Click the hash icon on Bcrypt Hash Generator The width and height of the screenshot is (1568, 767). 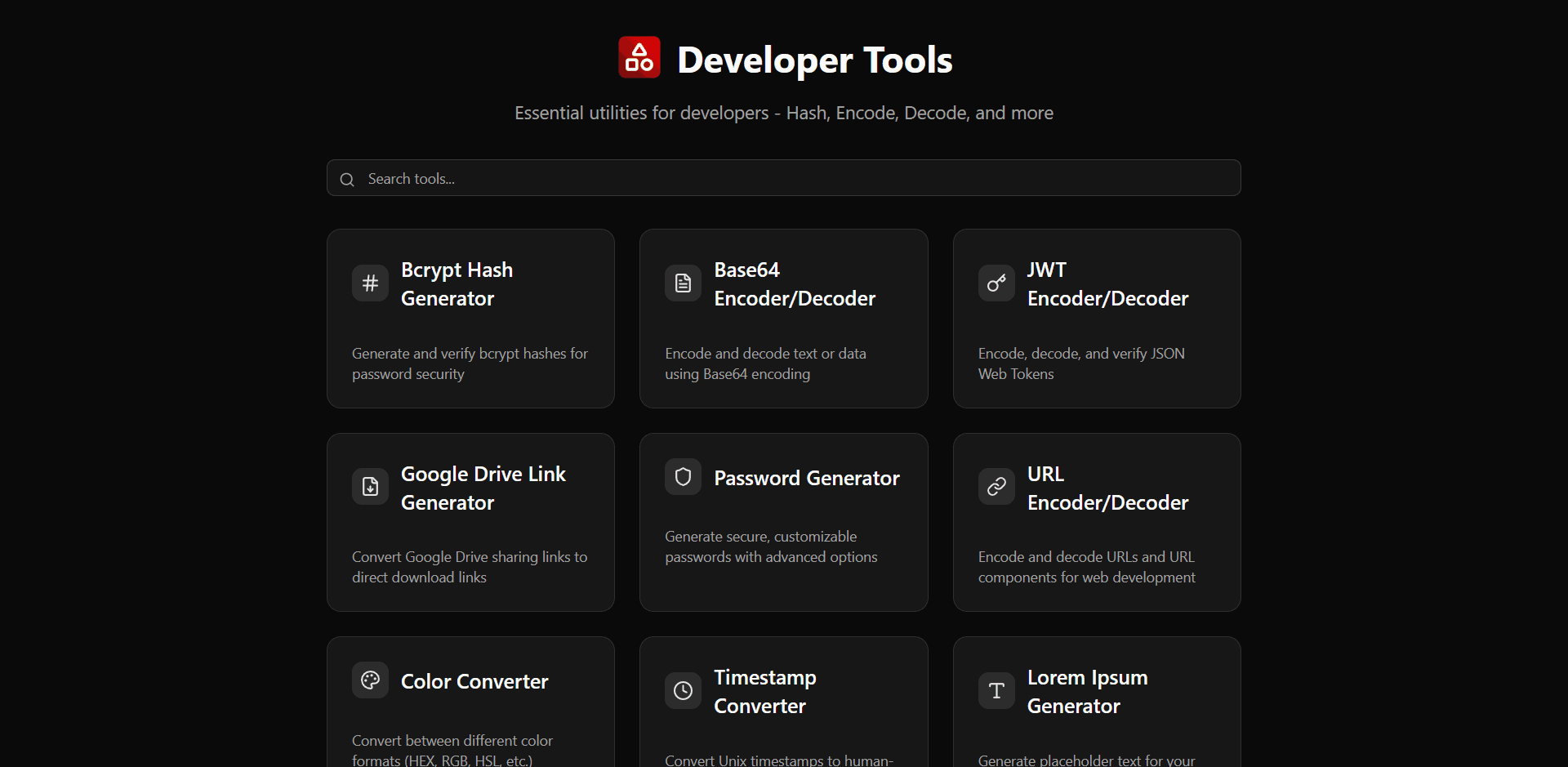[369, 283]
